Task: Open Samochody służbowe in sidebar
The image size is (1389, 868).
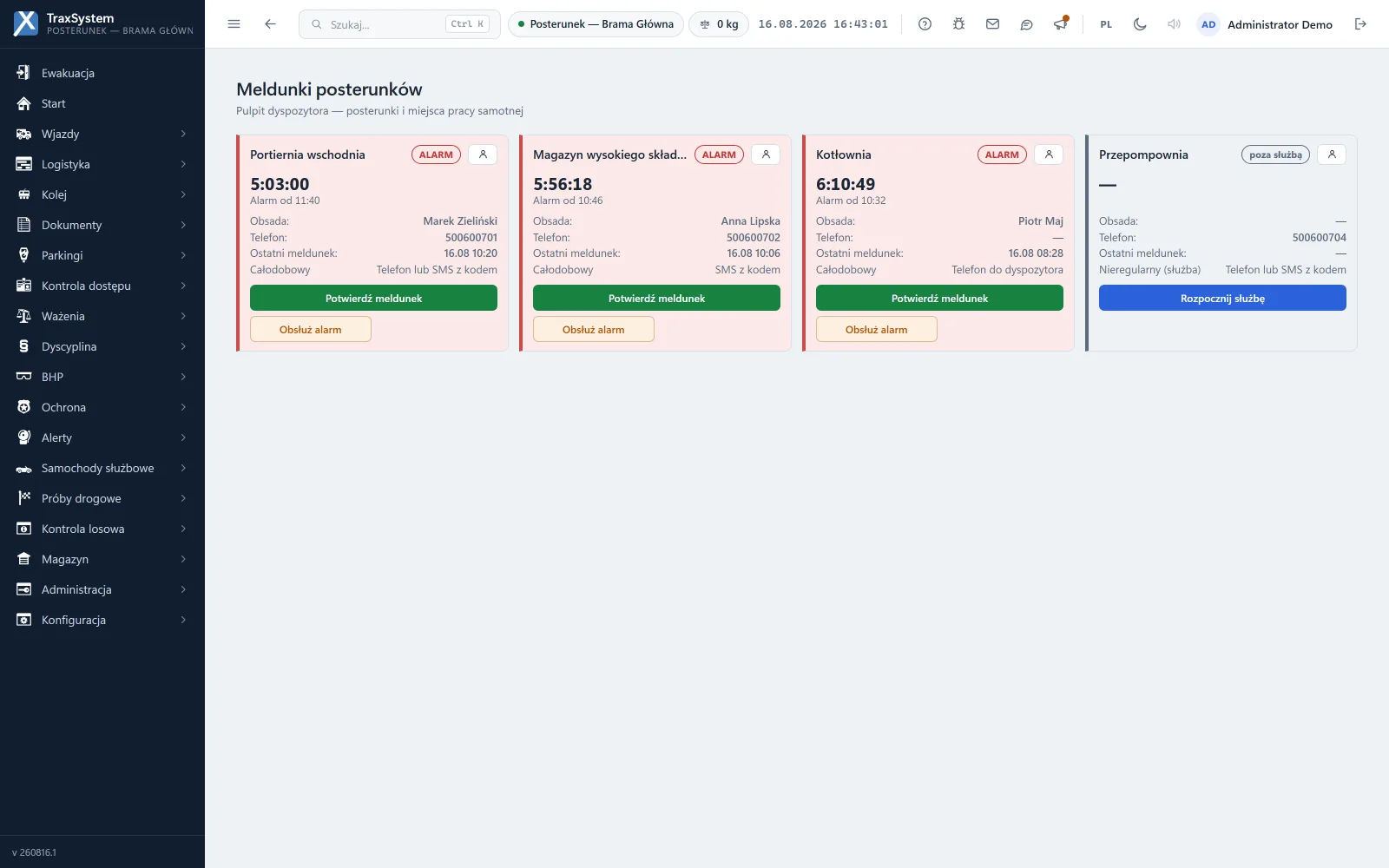Action: pos(102,468)
